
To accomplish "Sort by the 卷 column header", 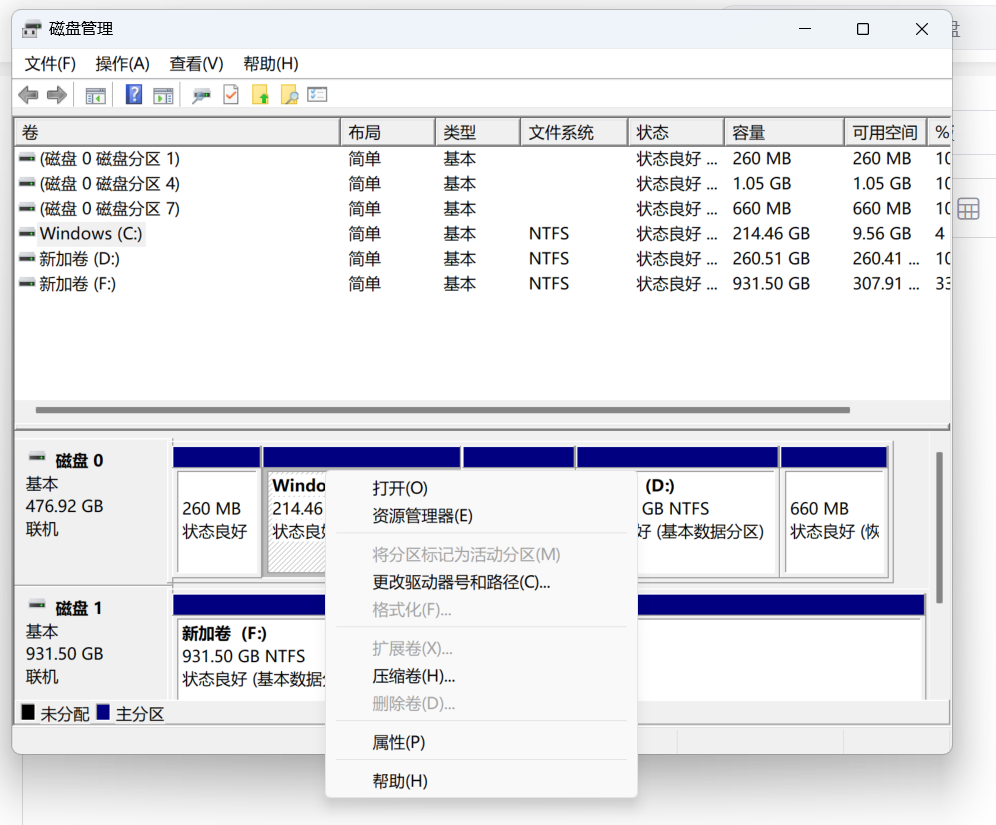I will (177, 133).
